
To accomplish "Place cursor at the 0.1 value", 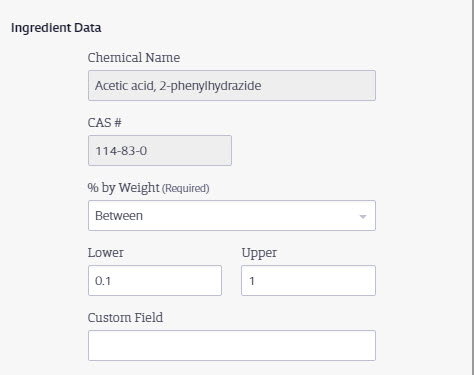I will coord(103,281).
